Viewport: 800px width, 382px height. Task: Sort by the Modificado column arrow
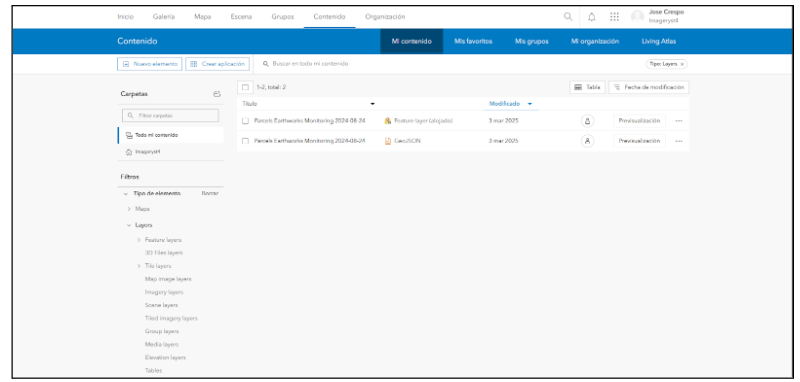coord(530,104)
